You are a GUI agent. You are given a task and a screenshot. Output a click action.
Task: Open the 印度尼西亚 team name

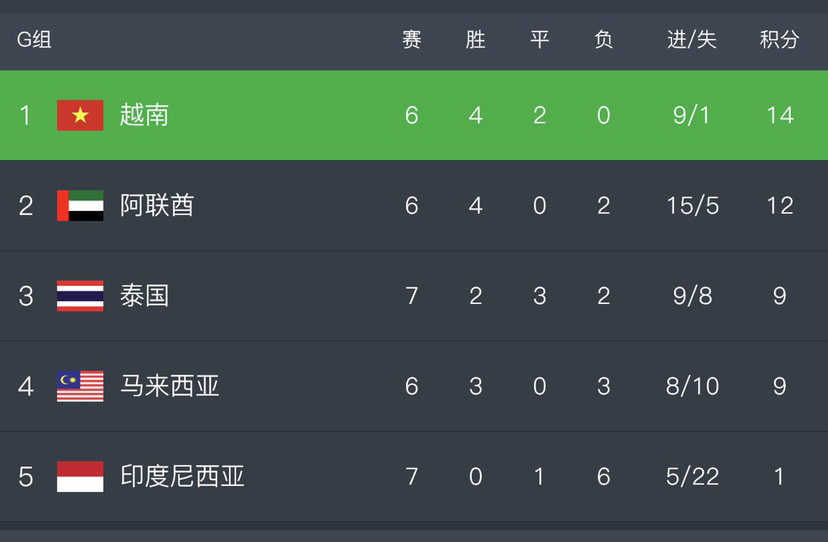point(182,476)
